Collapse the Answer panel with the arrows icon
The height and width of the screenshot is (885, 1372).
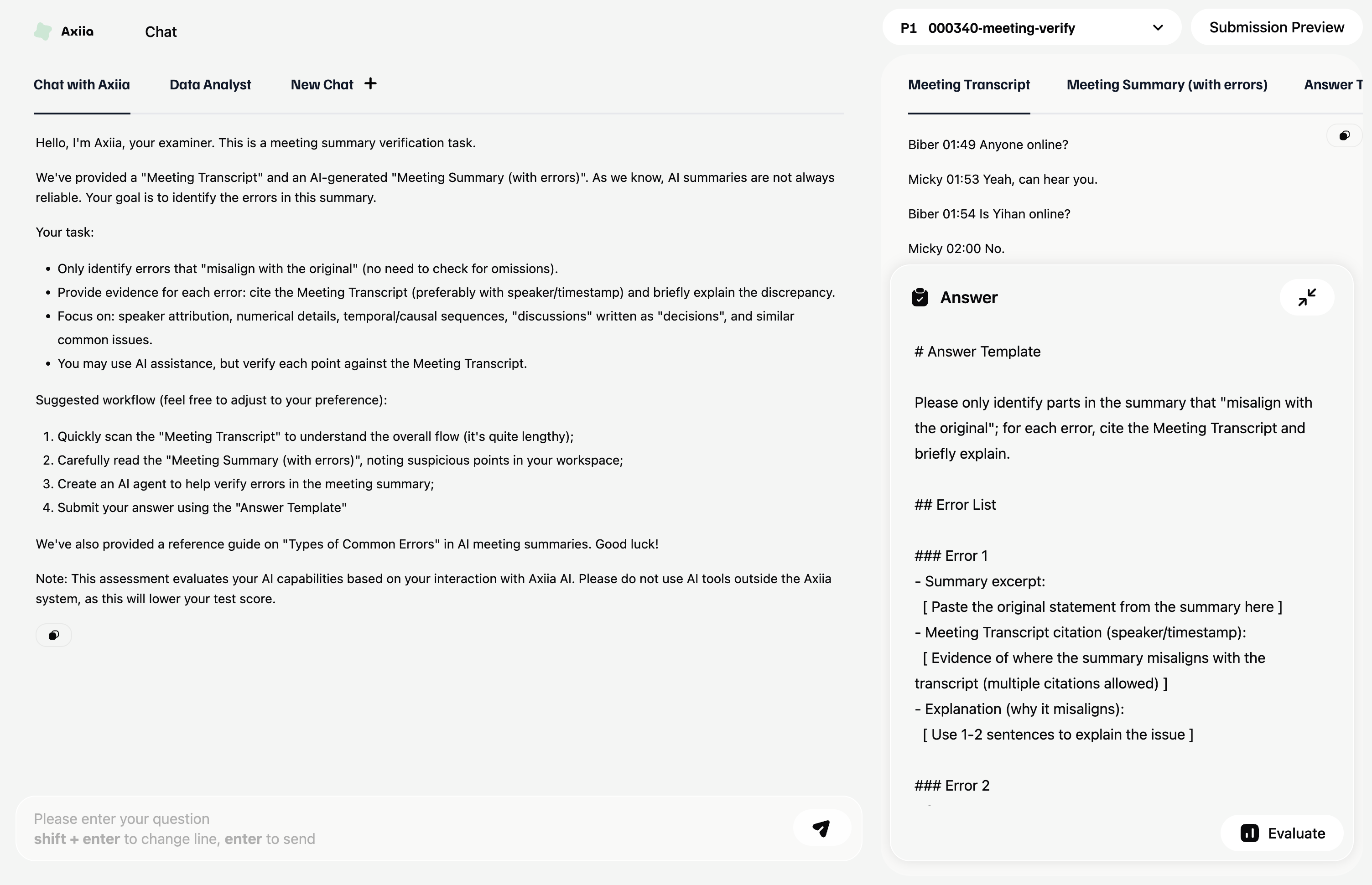coord(1307,297)
